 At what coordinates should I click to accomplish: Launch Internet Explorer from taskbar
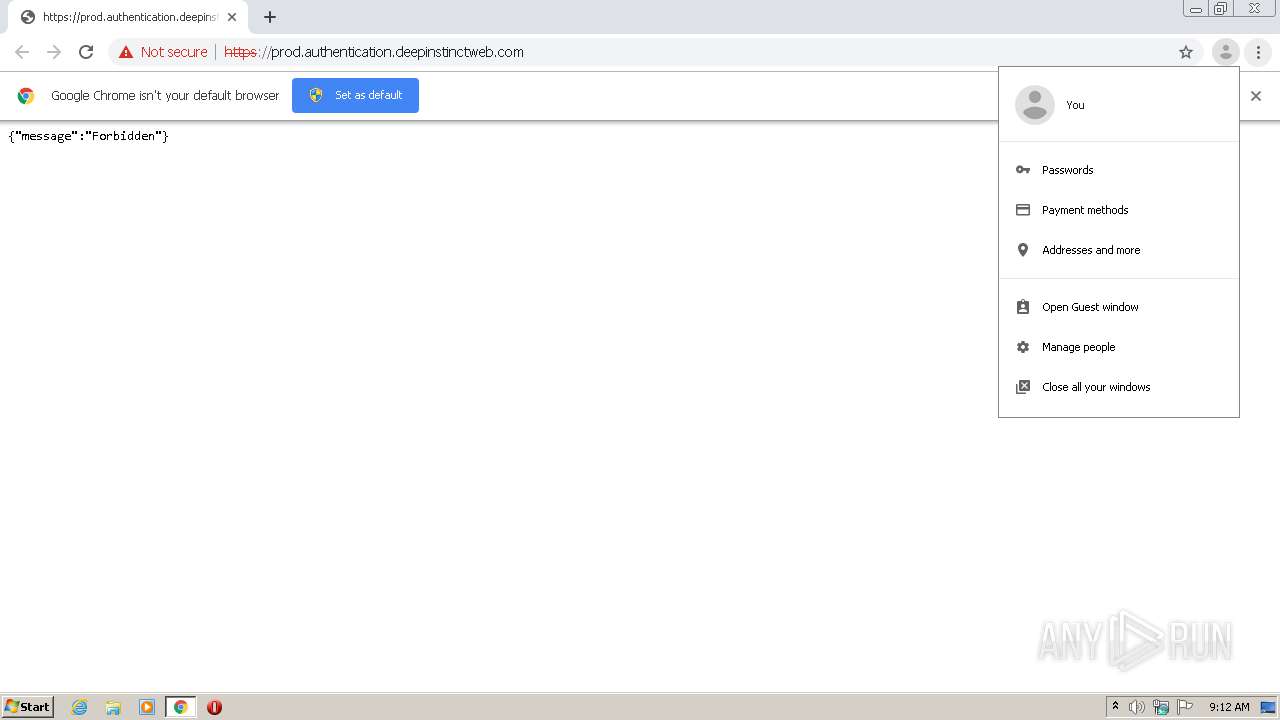coord(80,707)
